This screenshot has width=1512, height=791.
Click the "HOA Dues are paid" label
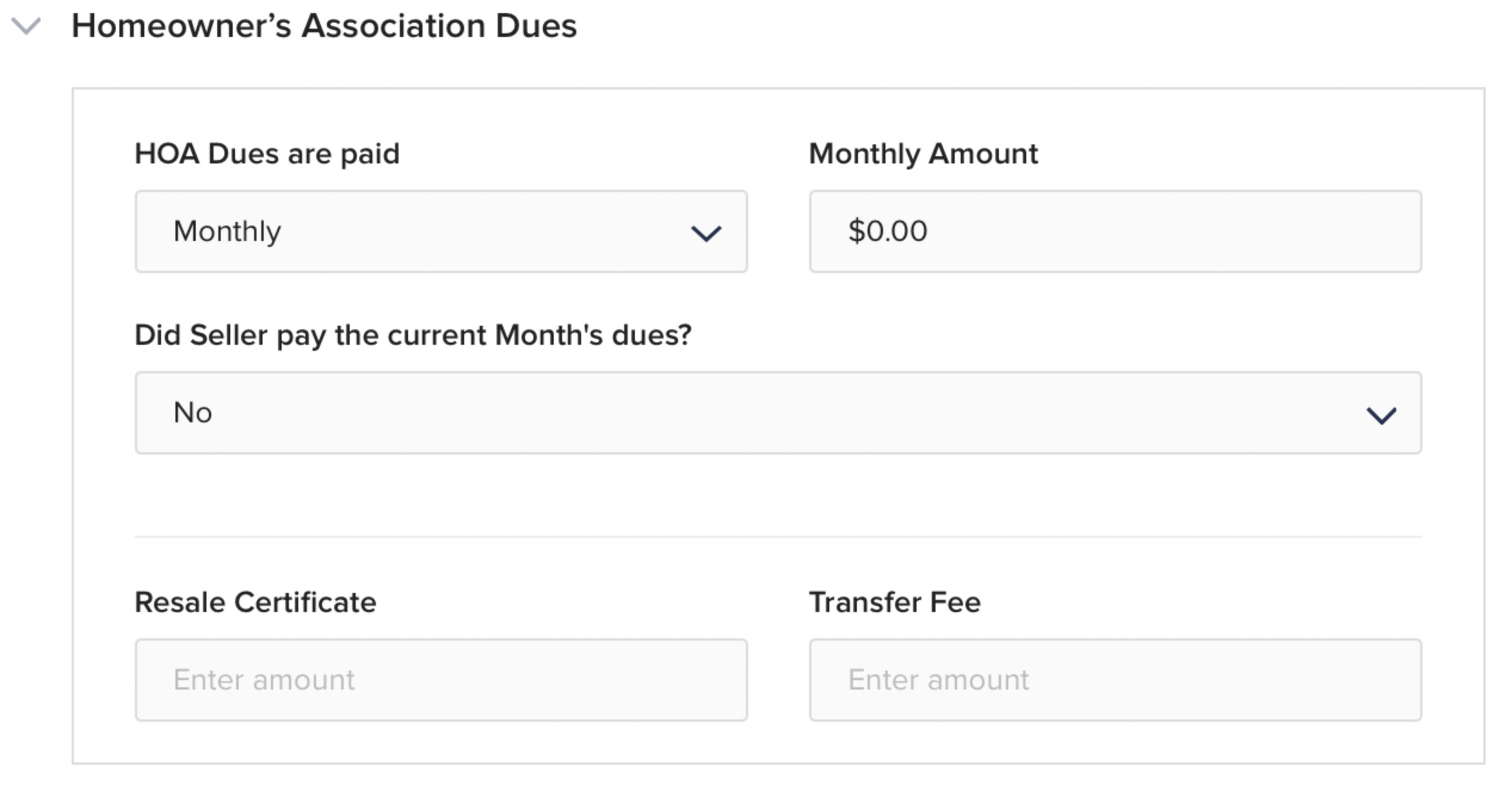267,154
